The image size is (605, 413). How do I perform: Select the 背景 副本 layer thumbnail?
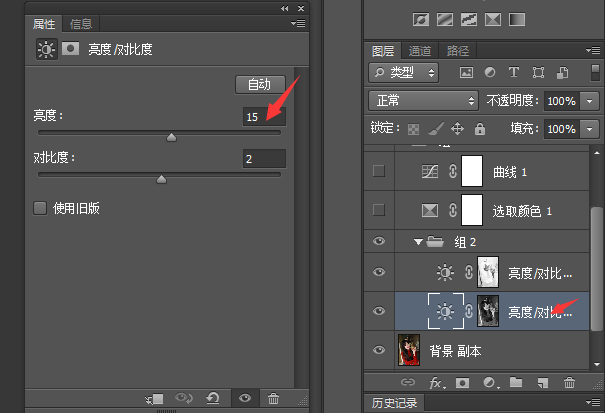[x=409, y=350]
